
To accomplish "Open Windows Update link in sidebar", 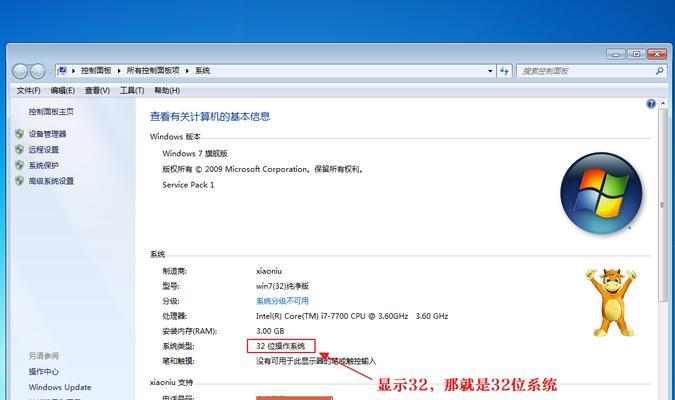I will coord(60,387).
